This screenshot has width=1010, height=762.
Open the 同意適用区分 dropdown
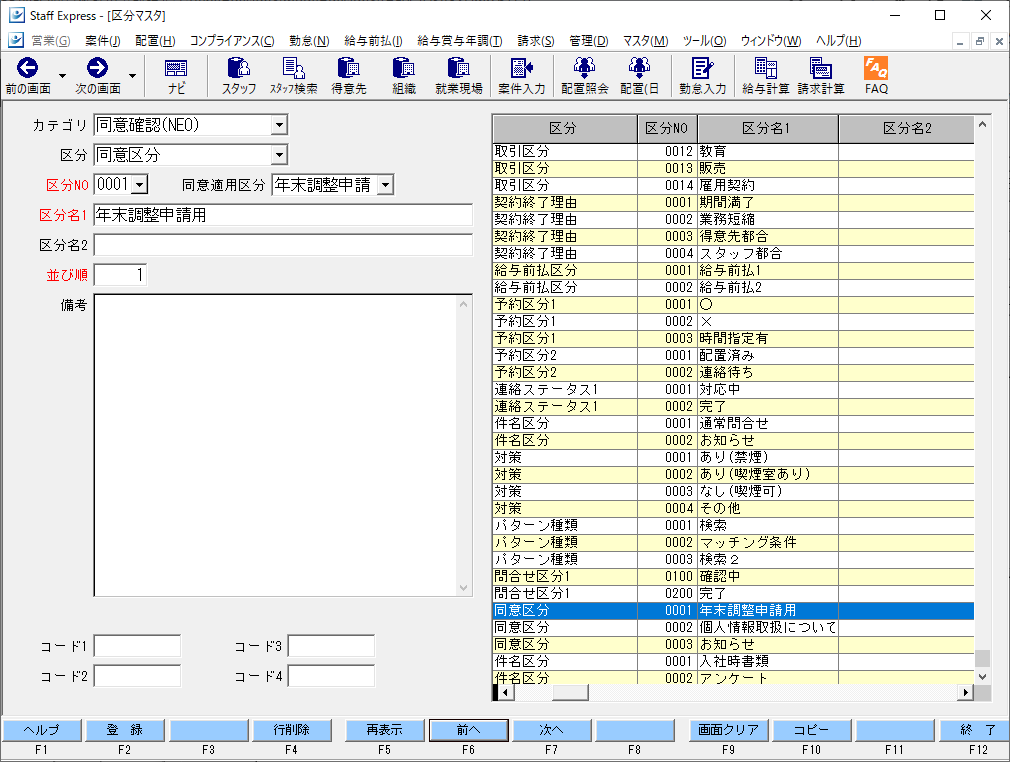point(385,185)
